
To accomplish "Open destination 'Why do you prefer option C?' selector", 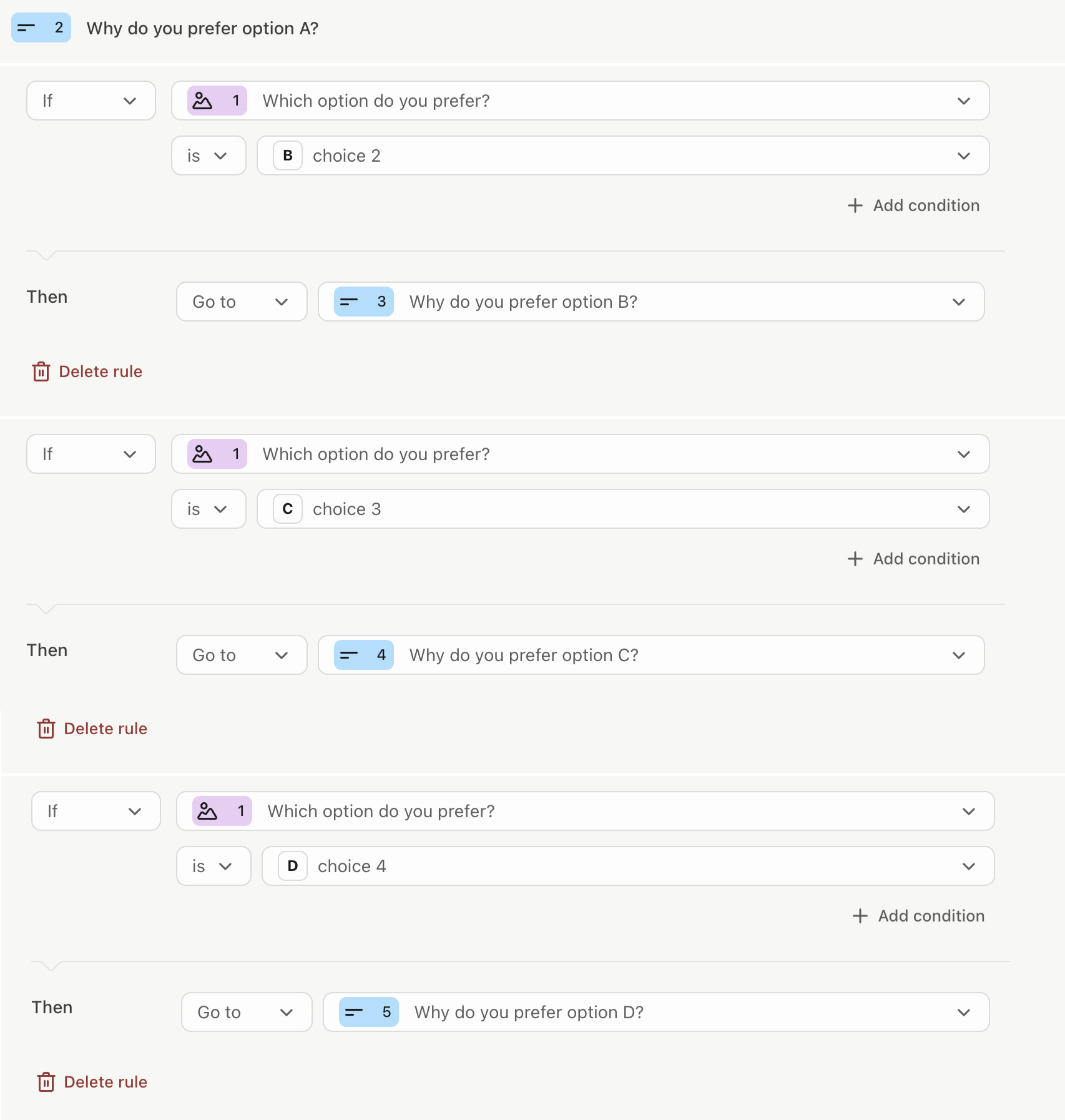I will [x=651, y=655].
